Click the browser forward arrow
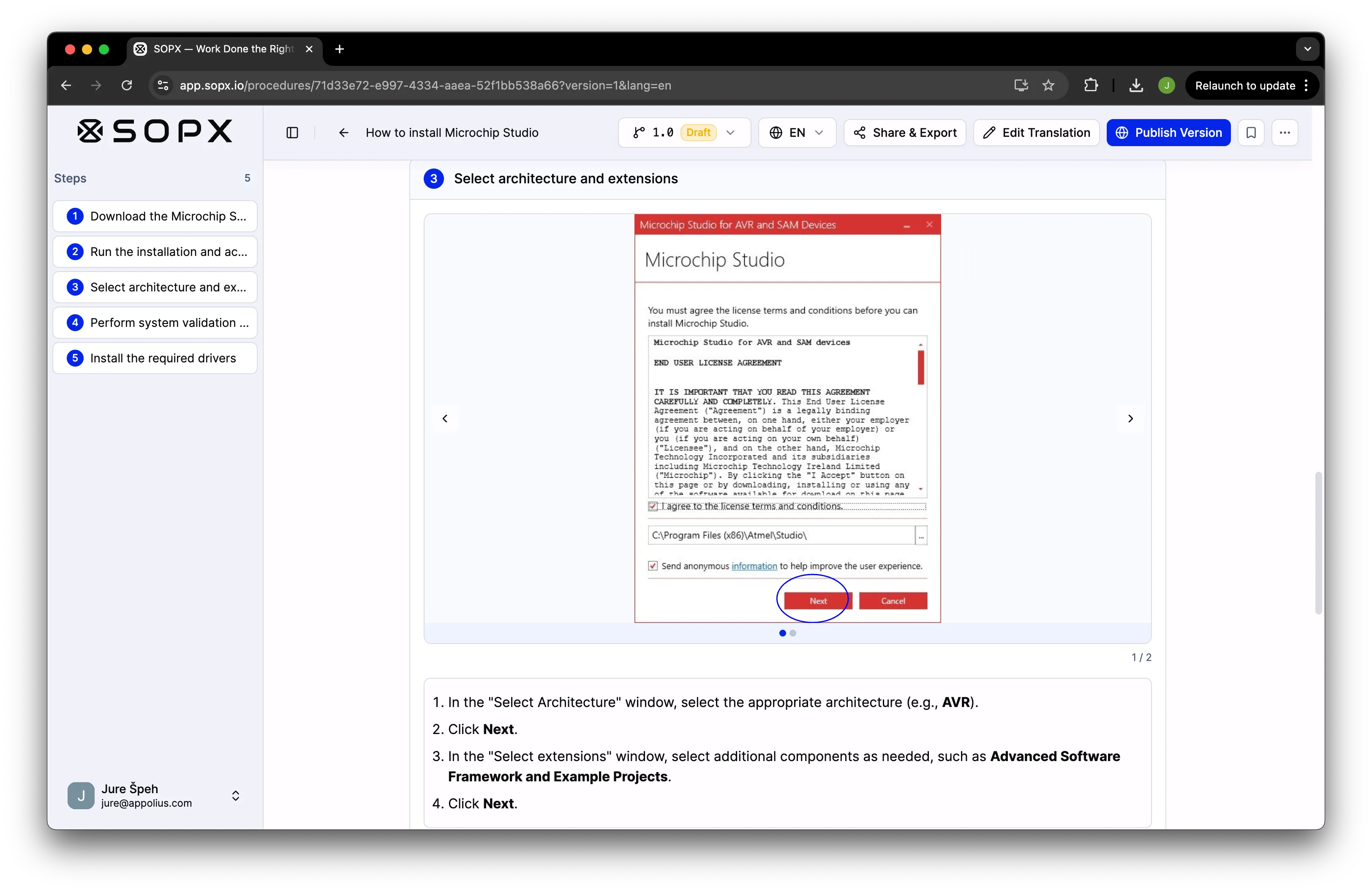 96,85
